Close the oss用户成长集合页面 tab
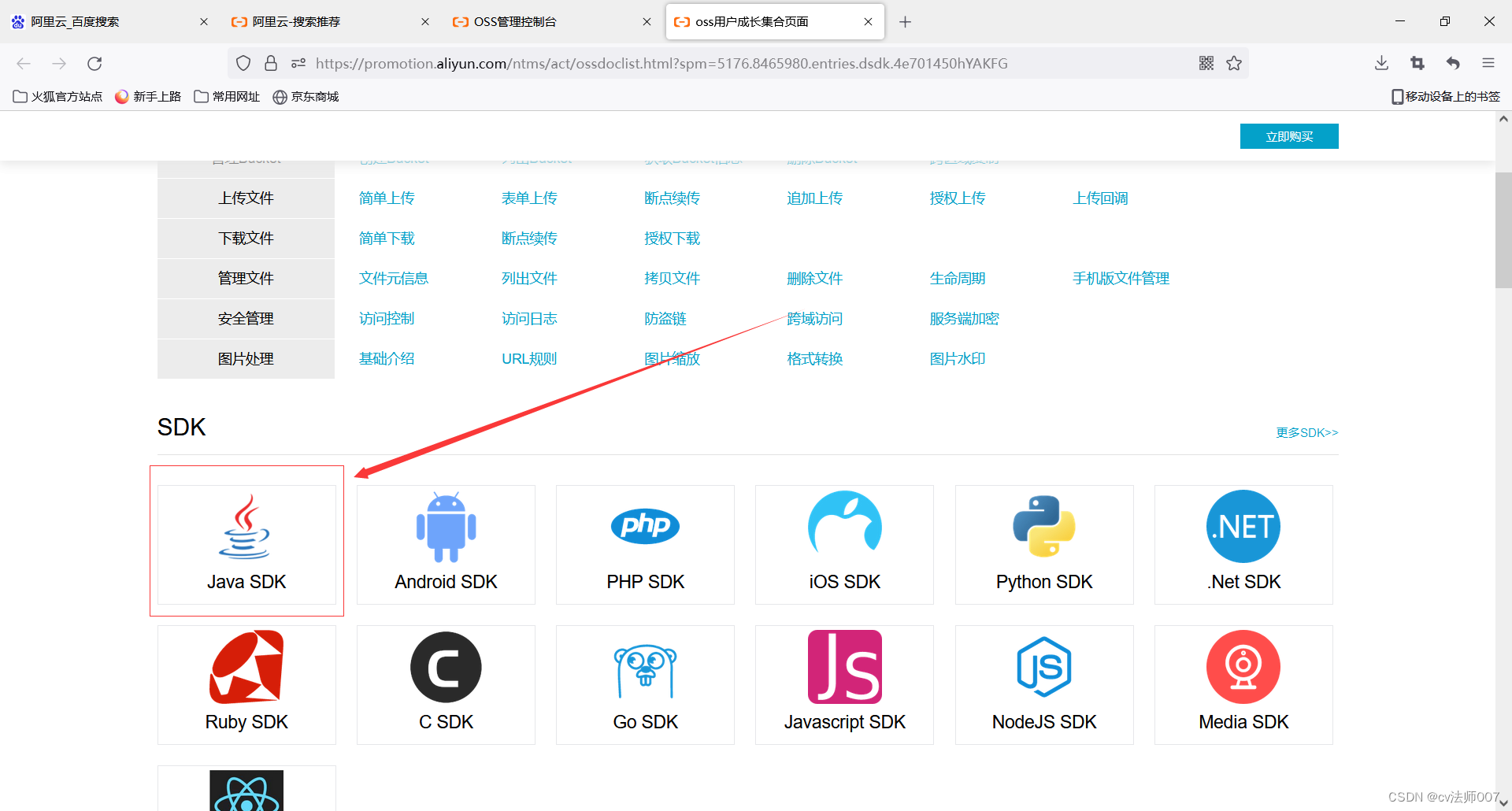 point(868,22)
